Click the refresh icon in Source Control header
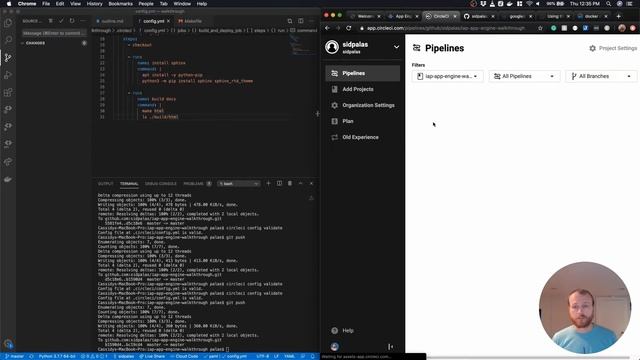This screenshot has height=360, width=640. [x=72, y=21]
